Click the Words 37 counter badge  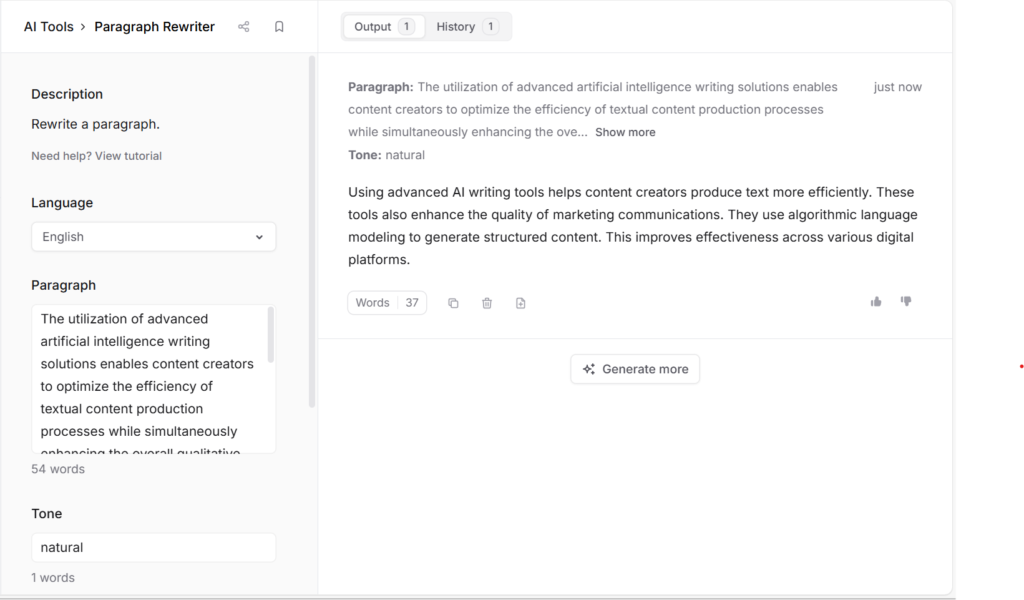tap(387, 303)
